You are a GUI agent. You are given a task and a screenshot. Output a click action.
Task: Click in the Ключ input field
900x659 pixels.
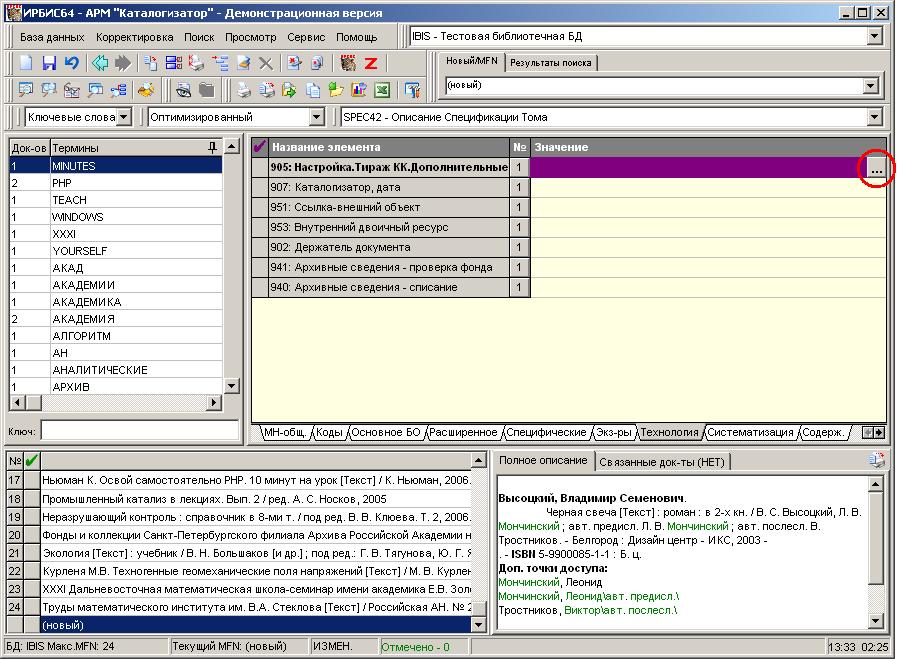[x=139, y=431]
